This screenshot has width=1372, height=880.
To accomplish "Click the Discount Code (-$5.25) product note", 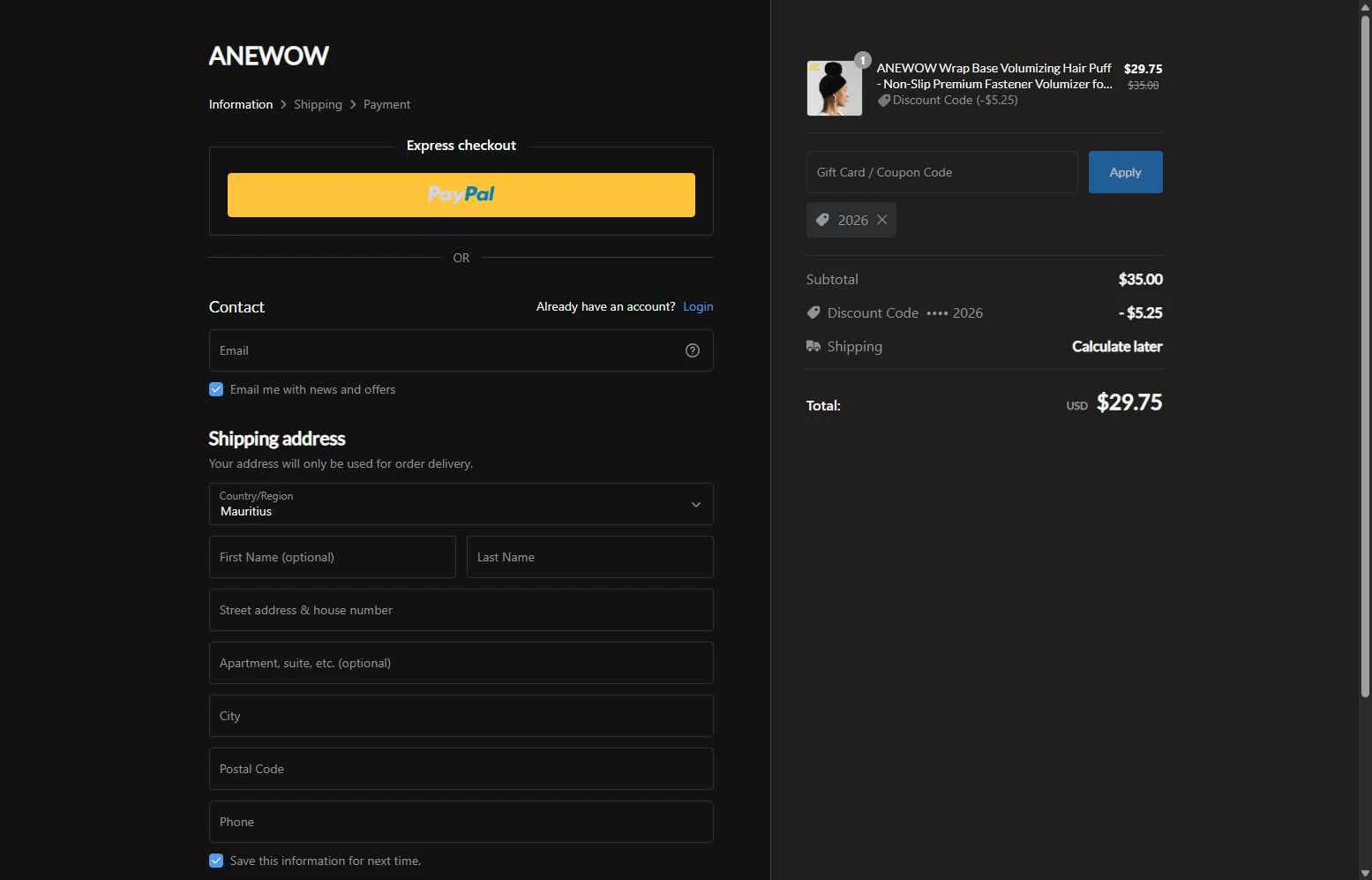I will [956, 101].
